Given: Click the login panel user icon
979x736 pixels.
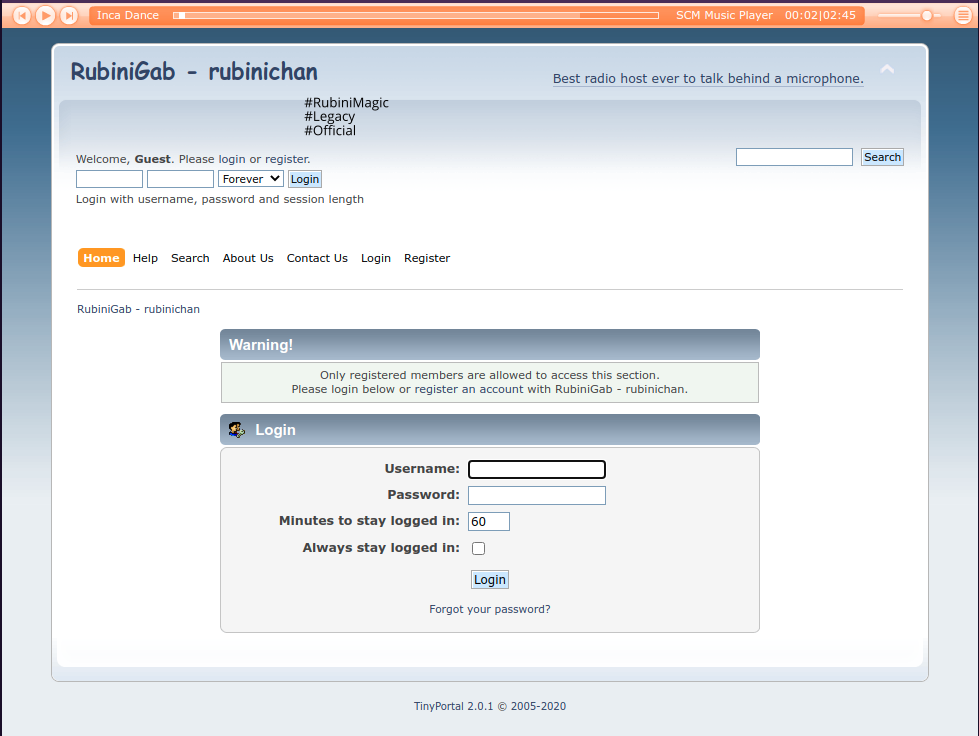Looking at the screenshot, I should pyautogui.click(x=237, y=429).
